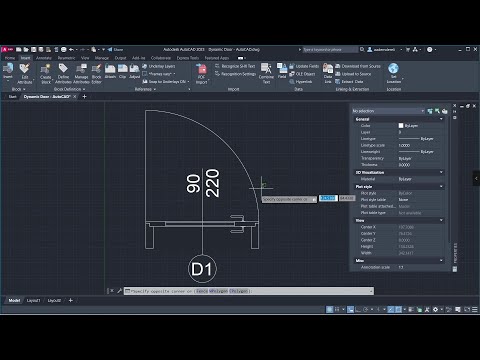
Task: Click the Create Block tool
Action: click(x=46, y=73)
